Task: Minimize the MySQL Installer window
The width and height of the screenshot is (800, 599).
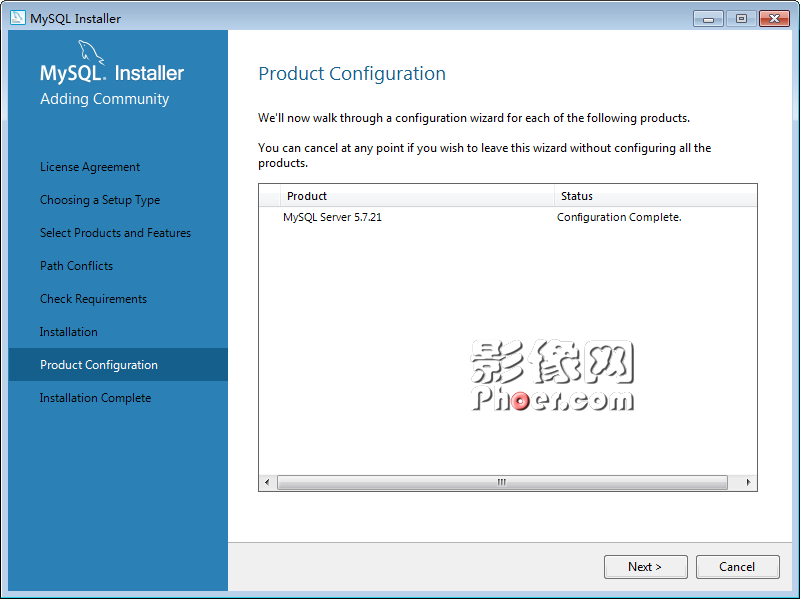Action: 708,19
